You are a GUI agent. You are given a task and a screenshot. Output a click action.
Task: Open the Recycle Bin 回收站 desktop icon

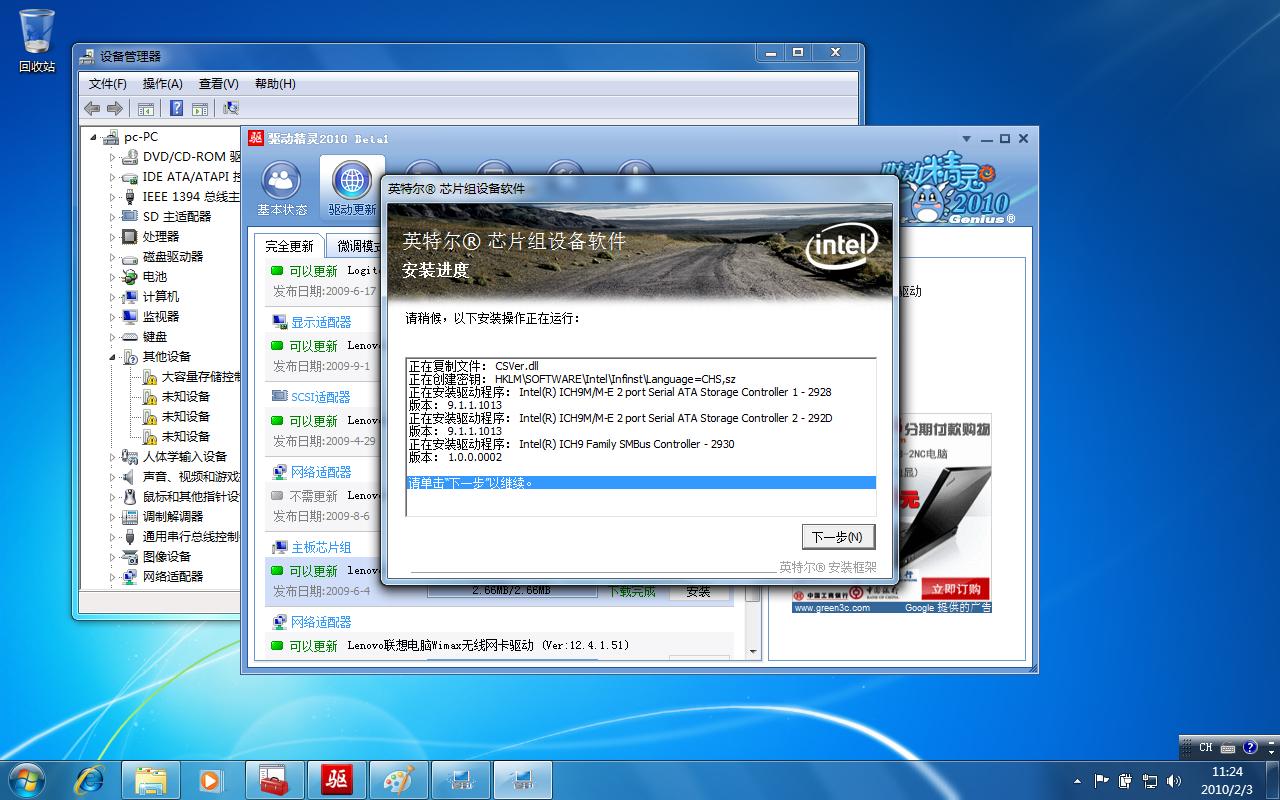click(x=37, y=41)
